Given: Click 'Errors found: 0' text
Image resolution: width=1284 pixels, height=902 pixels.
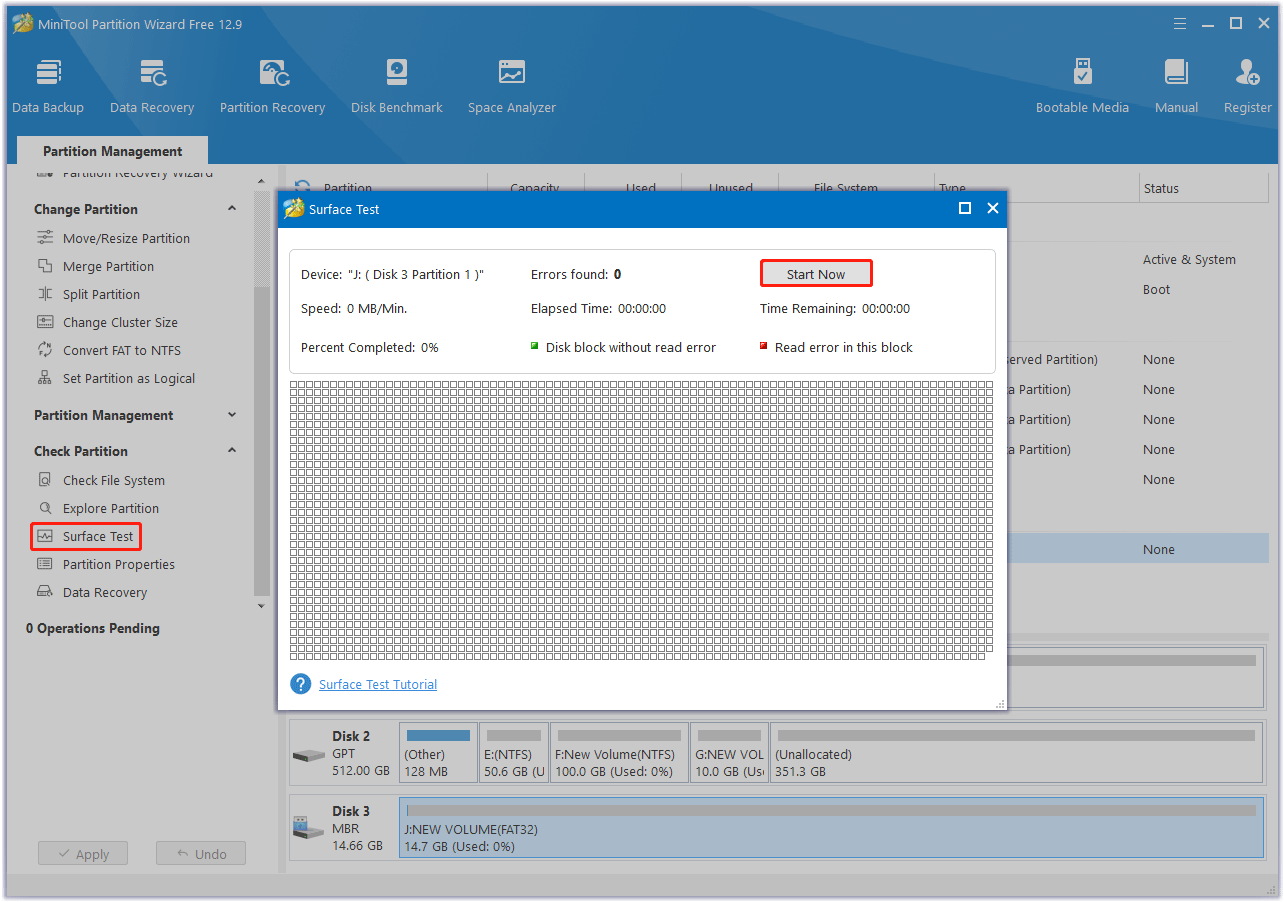Looking at the screenshot, I should point(576,274).
